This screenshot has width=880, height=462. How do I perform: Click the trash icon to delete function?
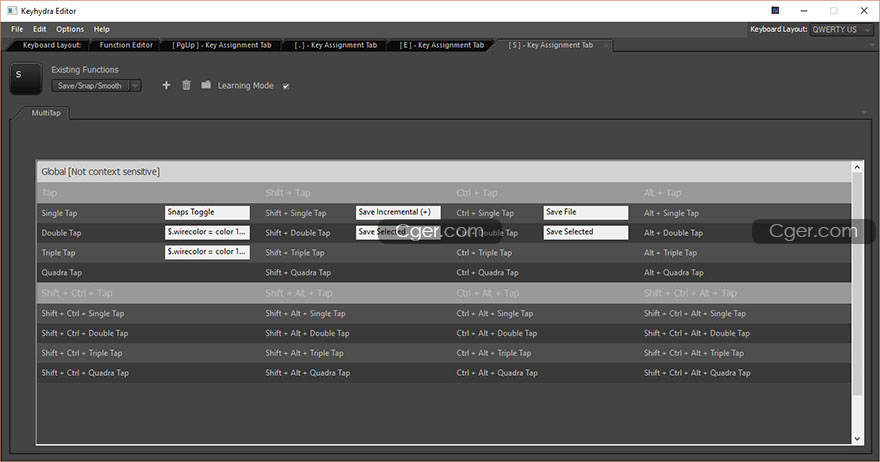coord(186,86)
